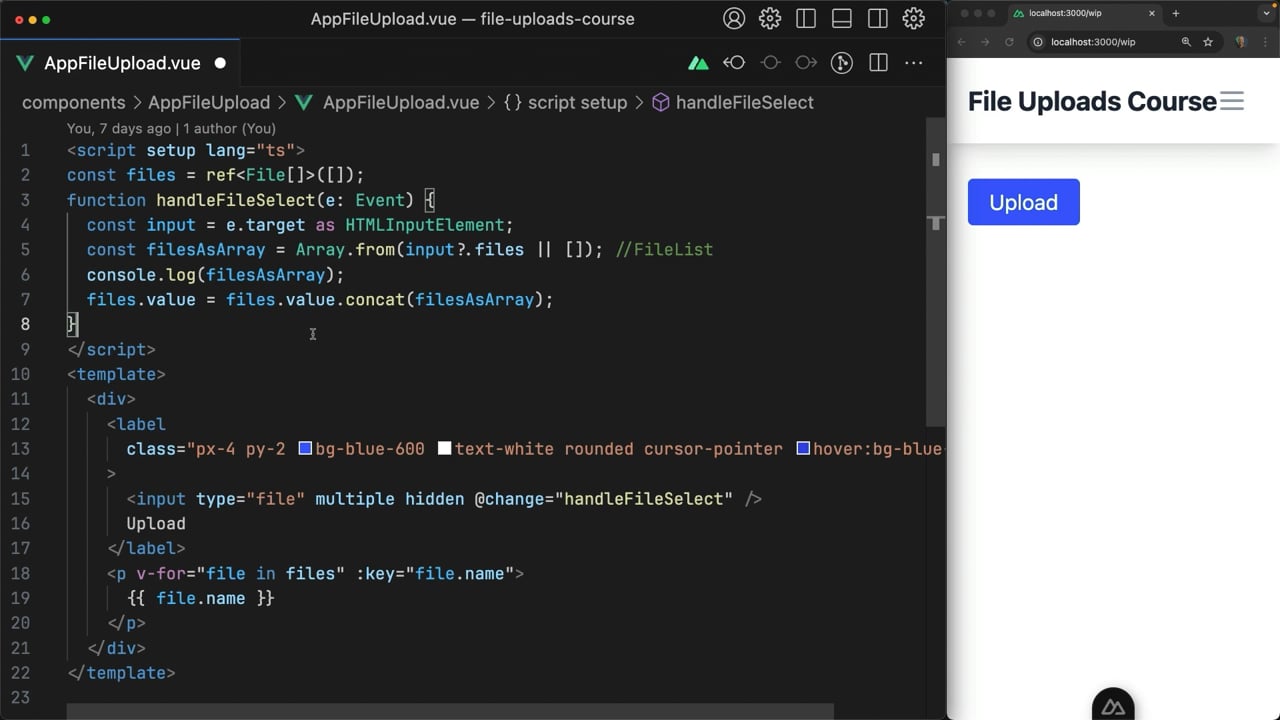Click line number 18 in the gutter

20,573
